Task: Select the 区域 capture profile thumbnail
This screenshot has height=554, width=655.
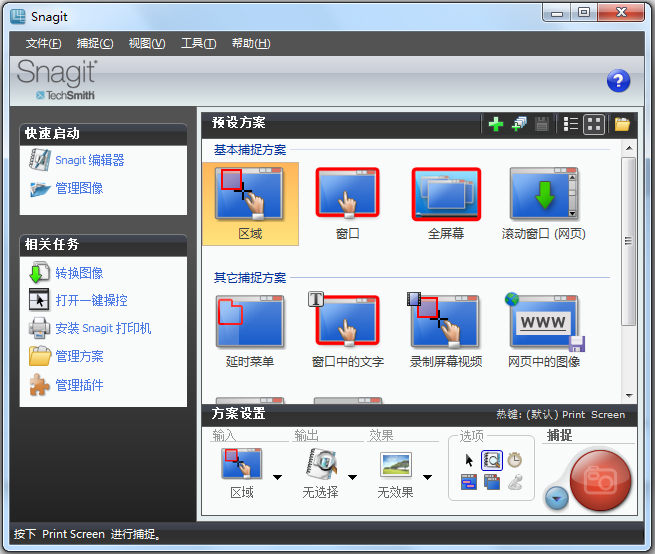Action: (250, 203)
